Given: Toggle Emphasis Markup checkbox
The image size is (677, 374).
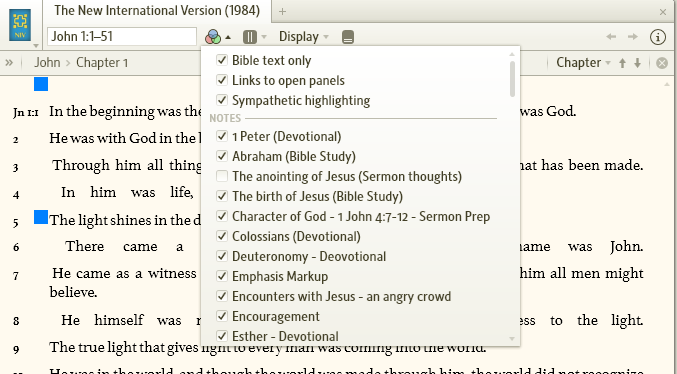Looking at the screenshot, I should [x=222, y=276].
